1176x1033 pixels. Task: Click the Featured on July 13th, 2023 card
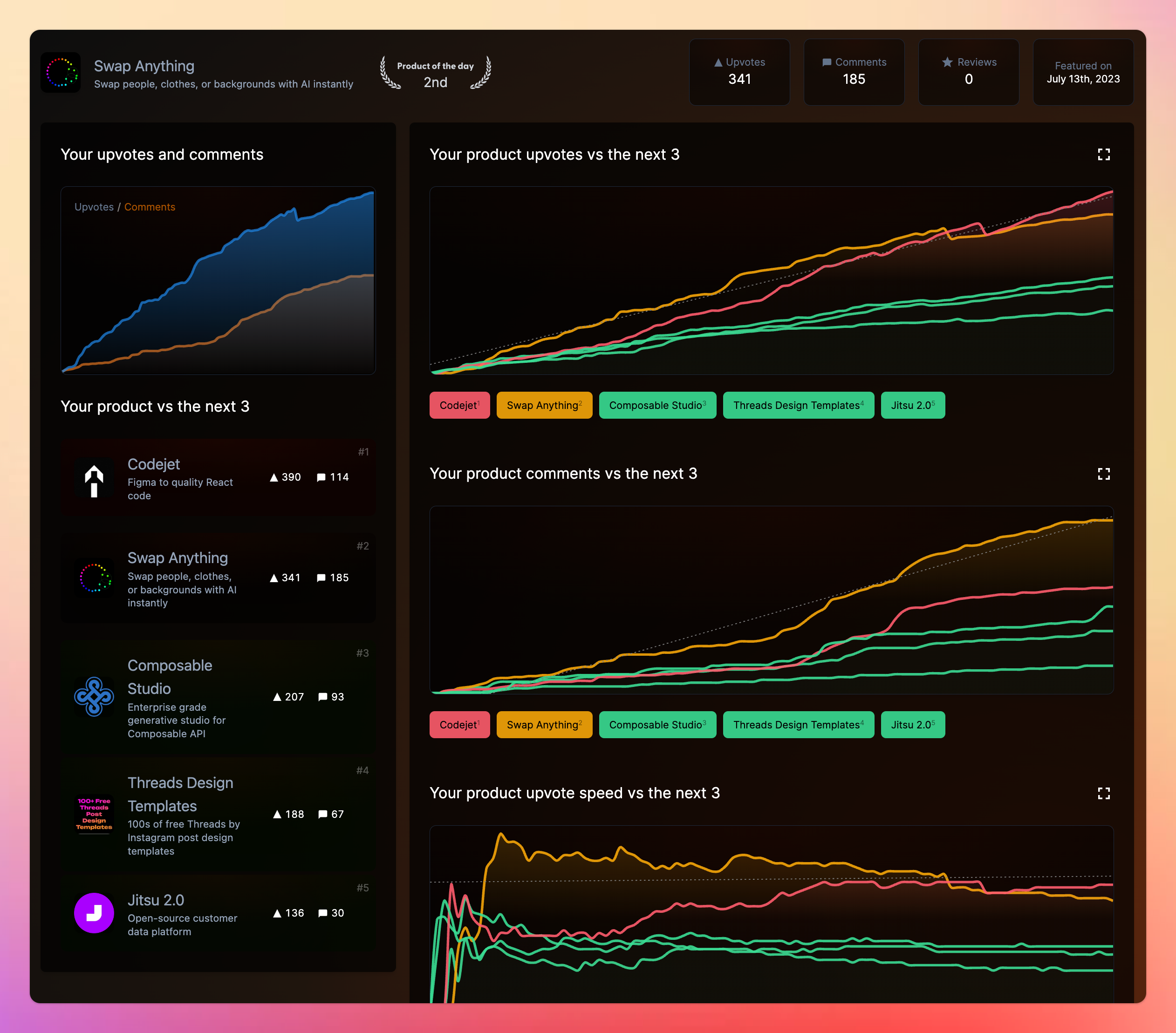coord(1083,72)
